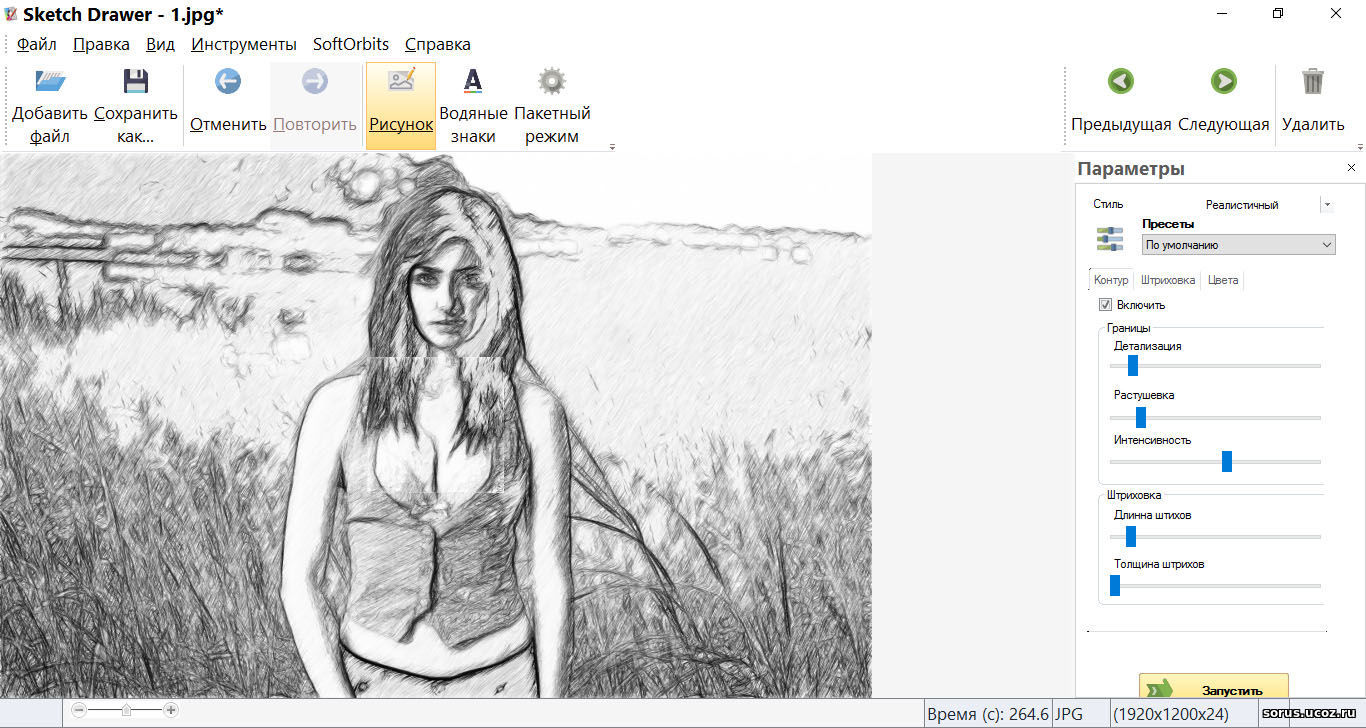
Task: Undo with the Отменить arrow icon
Action: coord(228,82)
